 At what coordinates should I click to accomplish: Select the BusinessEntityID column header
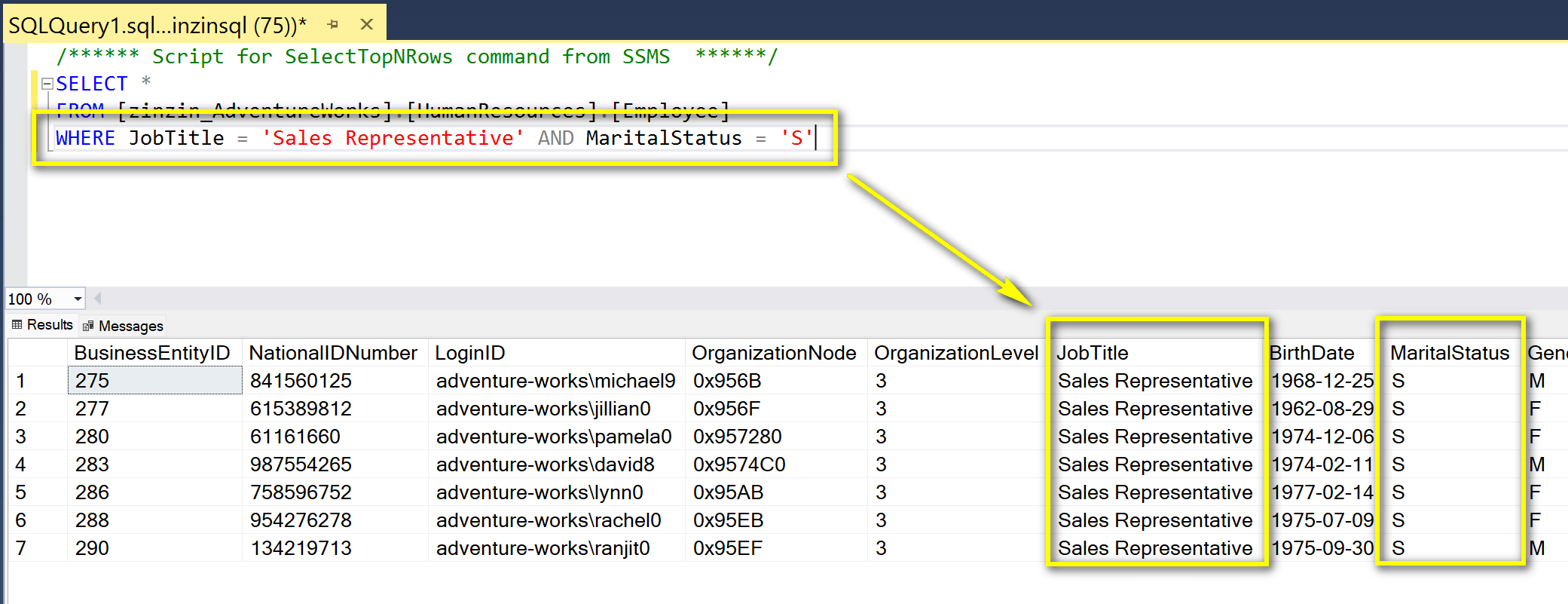pyautogui.click(x=155, y=353)
